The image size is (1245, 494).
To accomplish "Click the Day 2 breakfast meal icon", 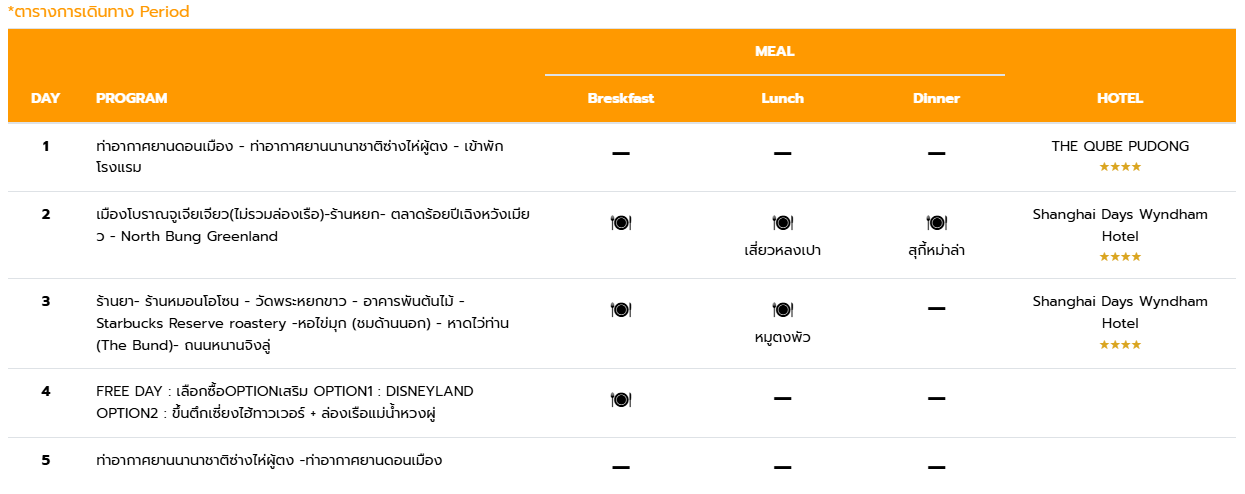I will 621,222.
